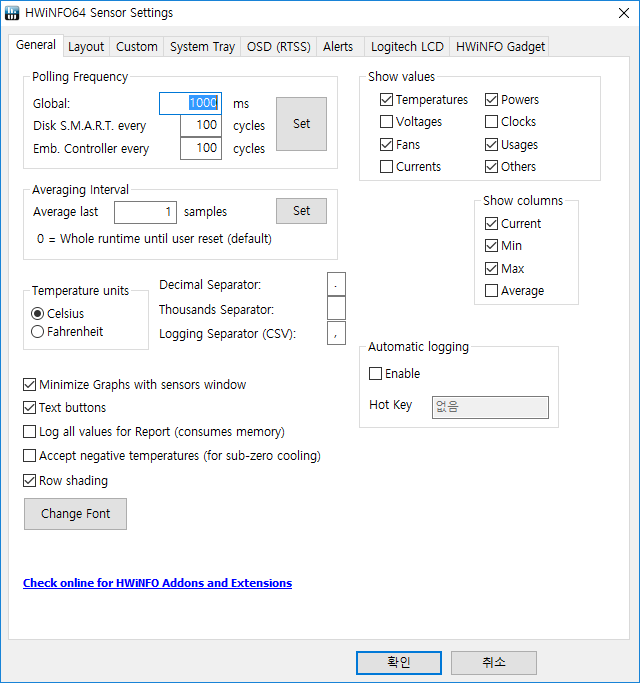The width and height of the screenshot is (640, 683).
Task: Click the Hot Key input box
Action: [x=490, y=407]
